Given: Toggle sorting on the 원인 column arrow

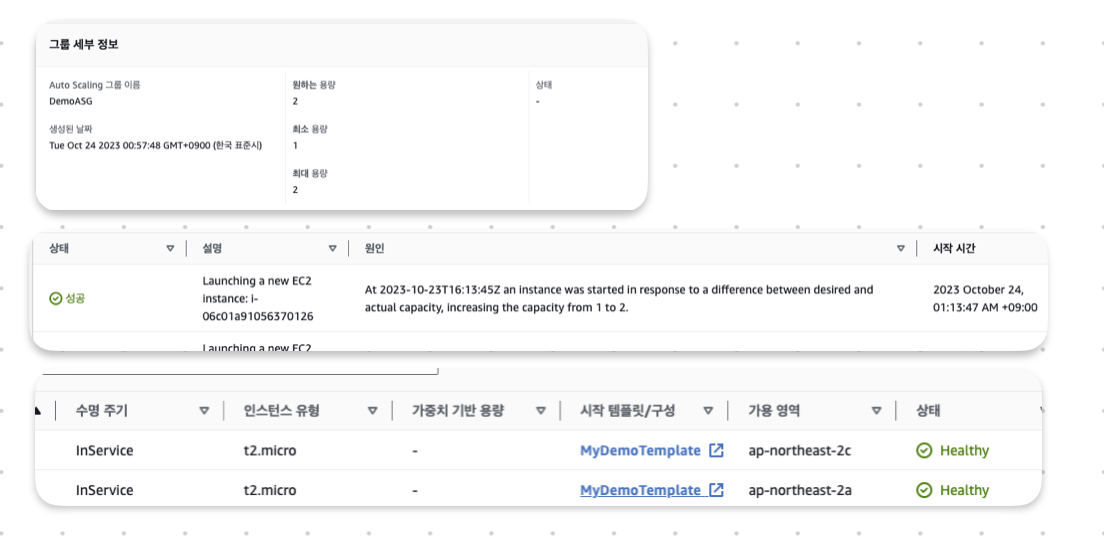Looking at the screenshot, I should [x=901, y=248].
